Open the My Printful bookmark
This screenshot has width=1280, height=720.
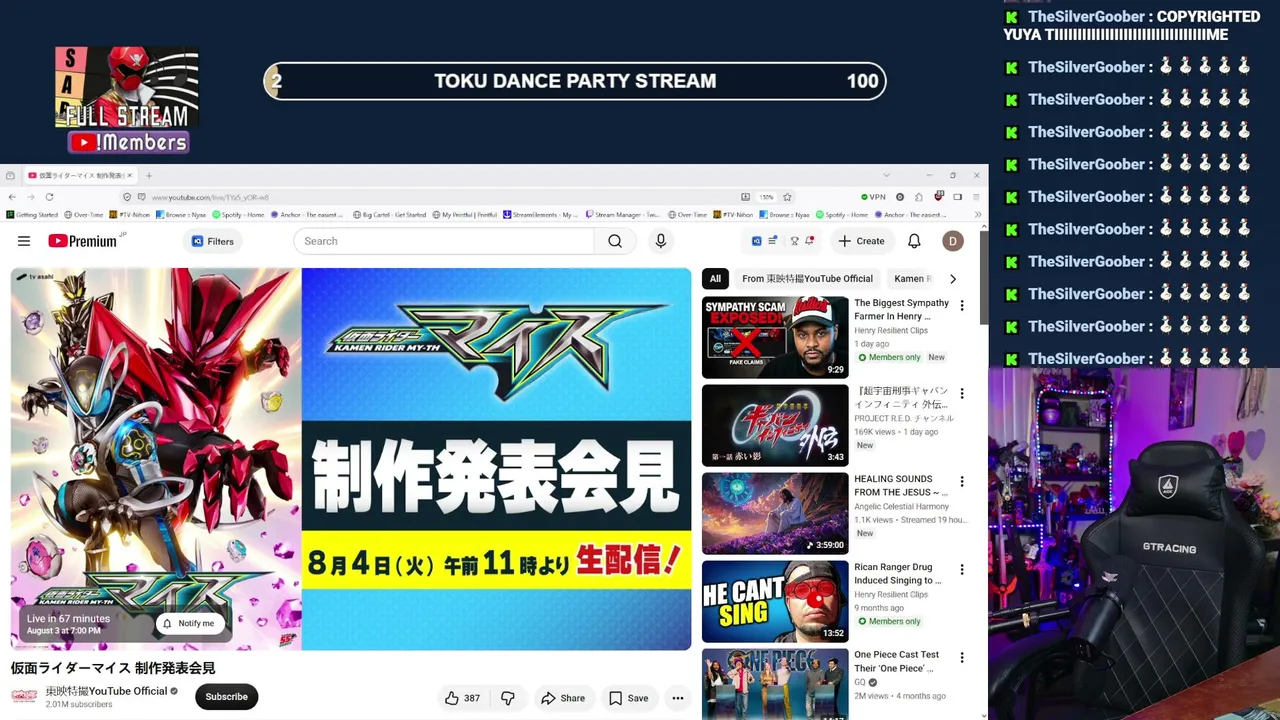point(465,215)
